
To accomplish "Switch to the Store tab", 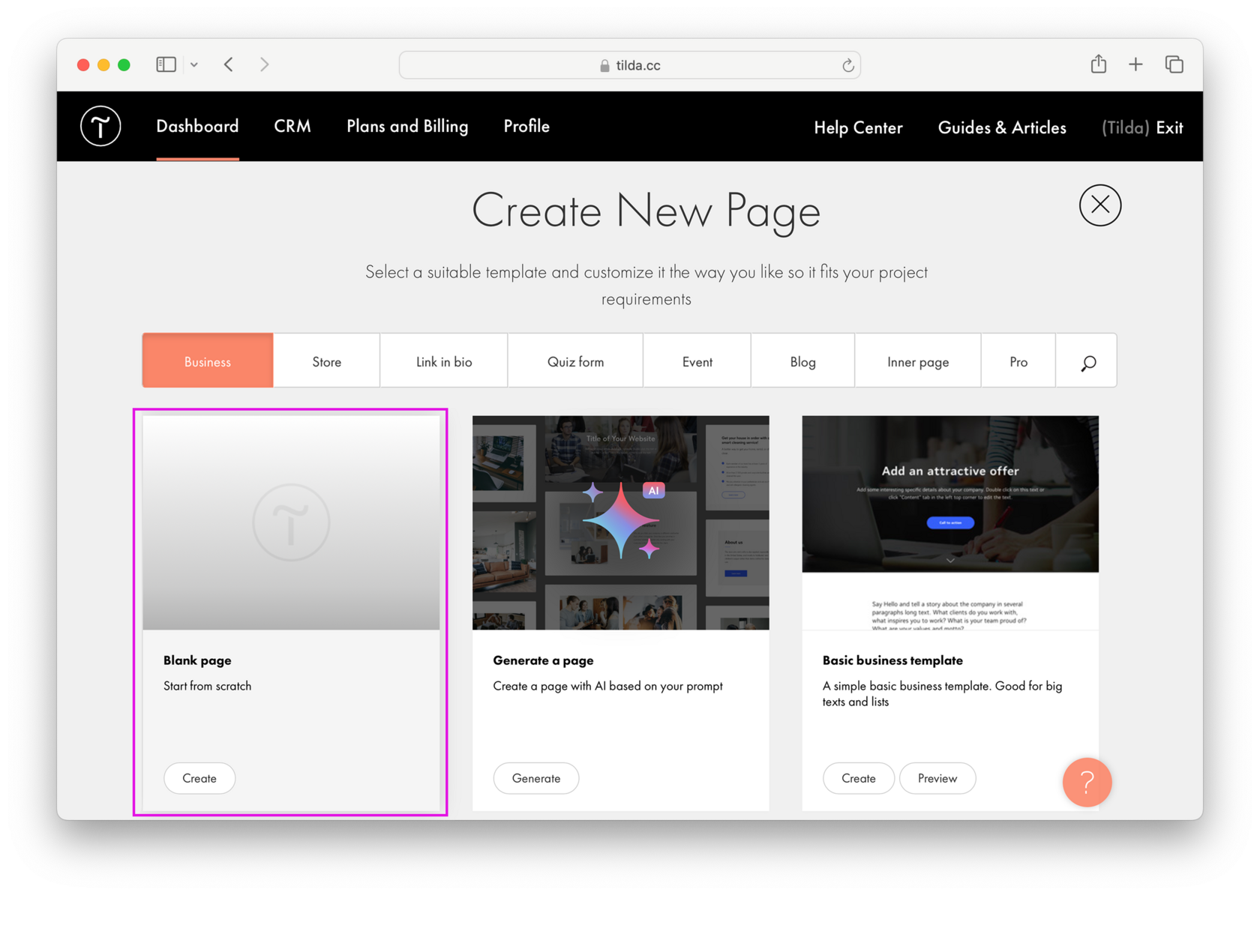I will pos(327,361).
